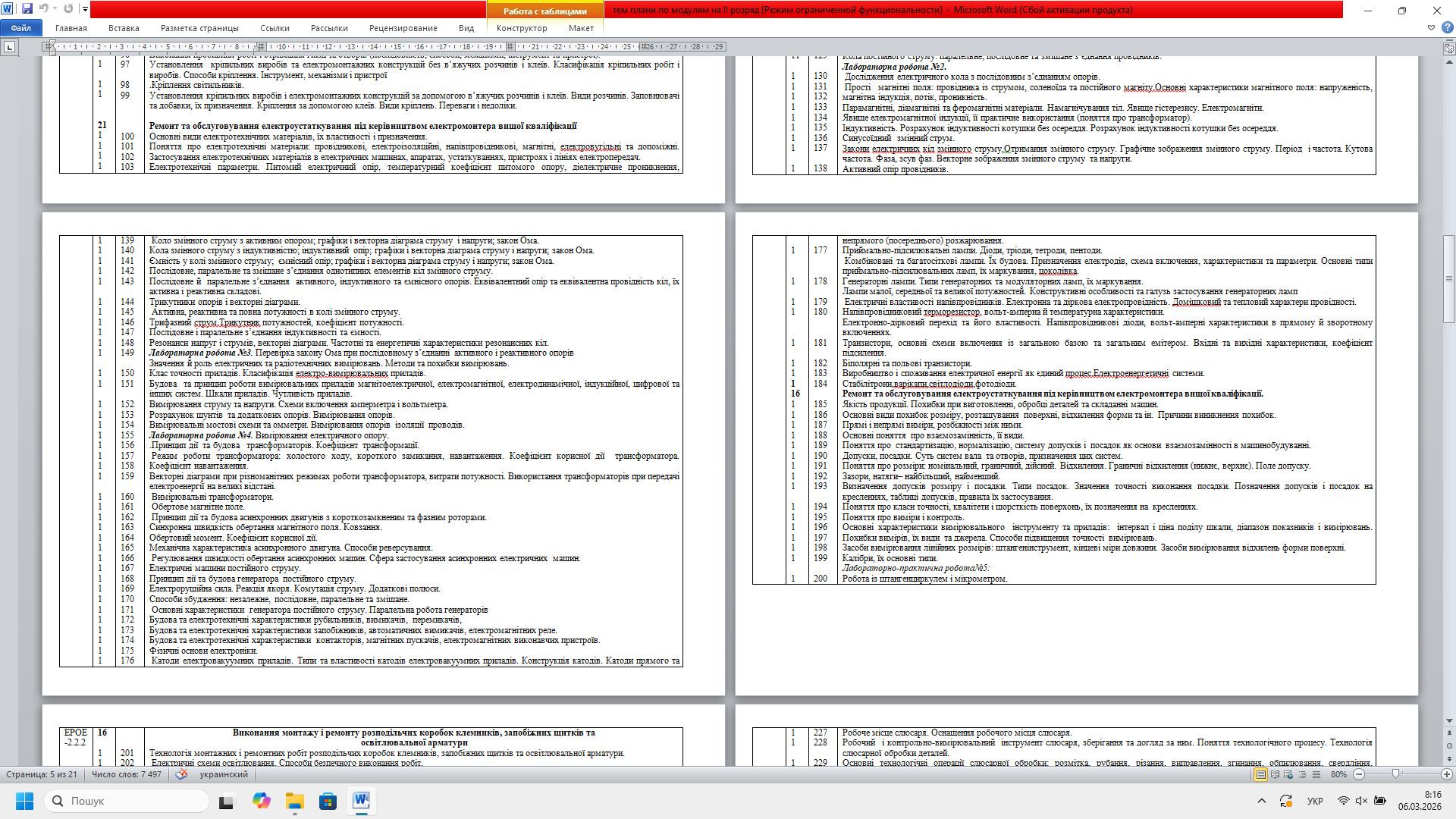Open the Undo history dropdown arrow
Image resolution: width=1456 pixels, height=819 pixels.
point(55,9)
